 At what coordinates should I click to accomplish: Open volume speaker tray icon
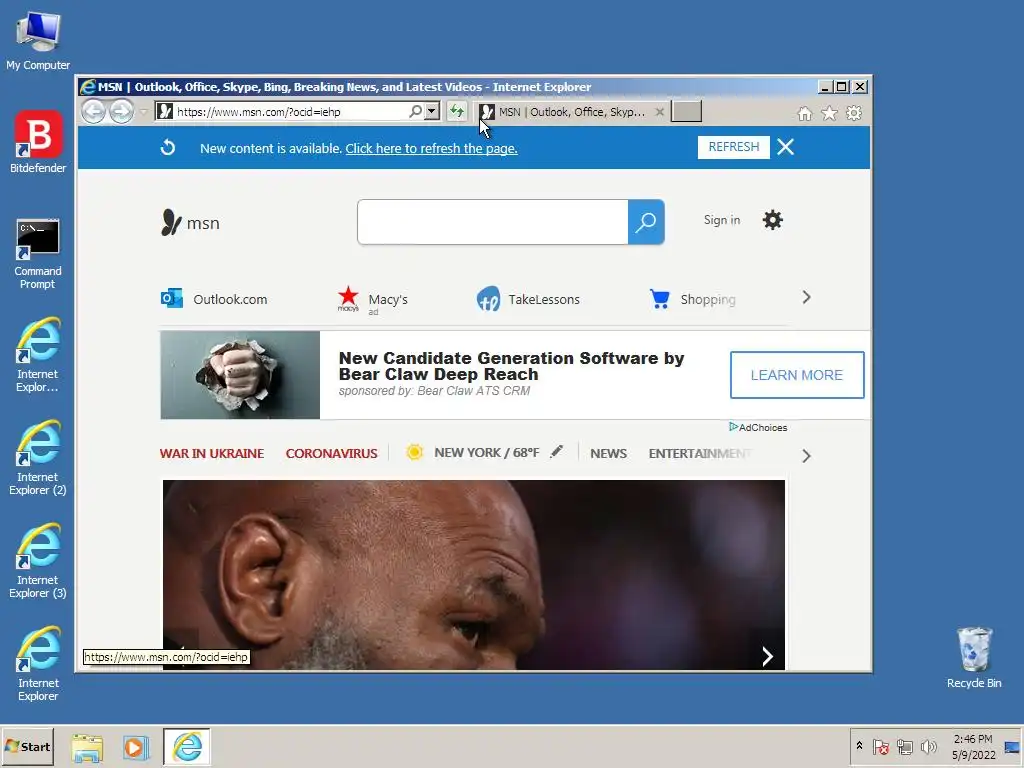(x=928, y=746)
